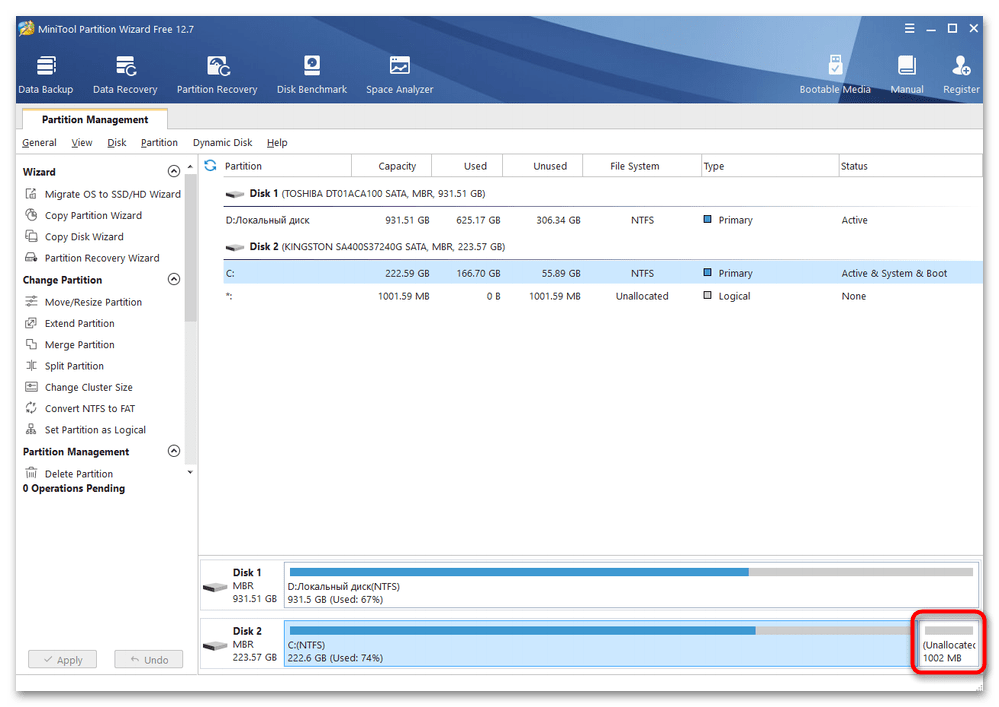Open the Dynamic Disk menu
This screenshot has width=999, height=707.
[x=222, y=143]
